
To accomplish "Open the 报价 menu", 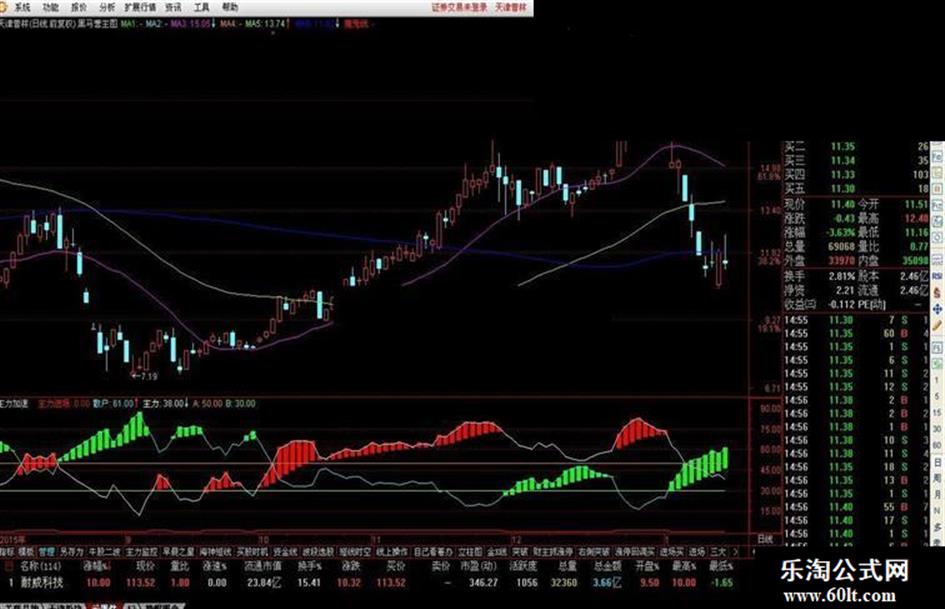I will coord(79,7).
